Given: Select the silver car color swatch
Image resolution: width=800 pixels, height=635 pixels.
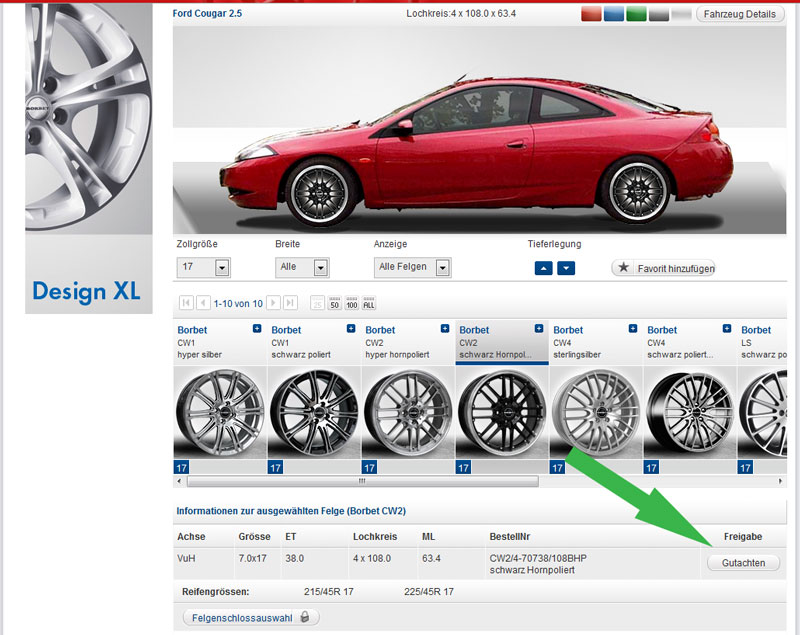Looking at the screenshot, I should [682, 14].
